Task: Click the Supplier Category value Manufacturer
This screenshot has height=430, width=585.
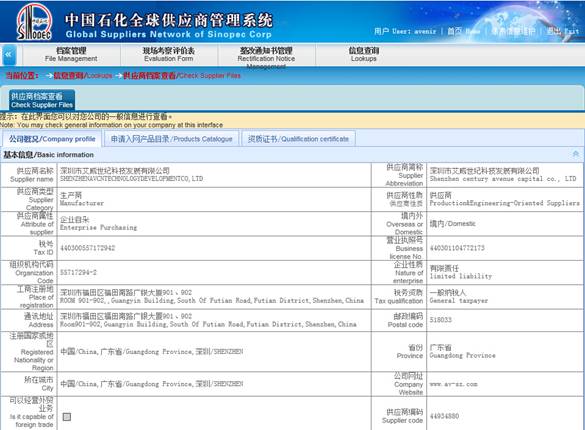Action: [x=82, y=200]
